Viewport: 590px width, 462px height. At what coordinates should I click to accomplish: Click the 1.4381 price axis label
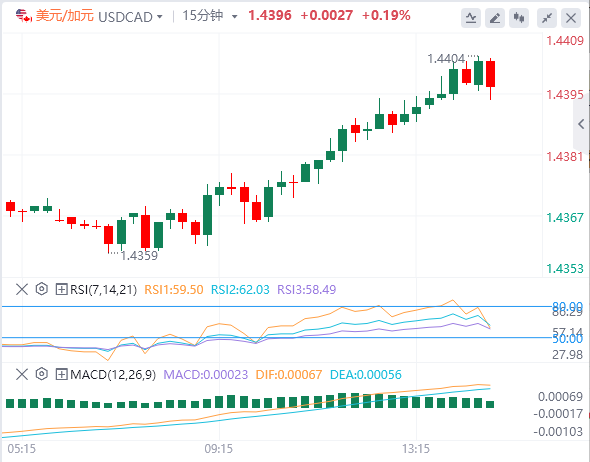[565, 157]
